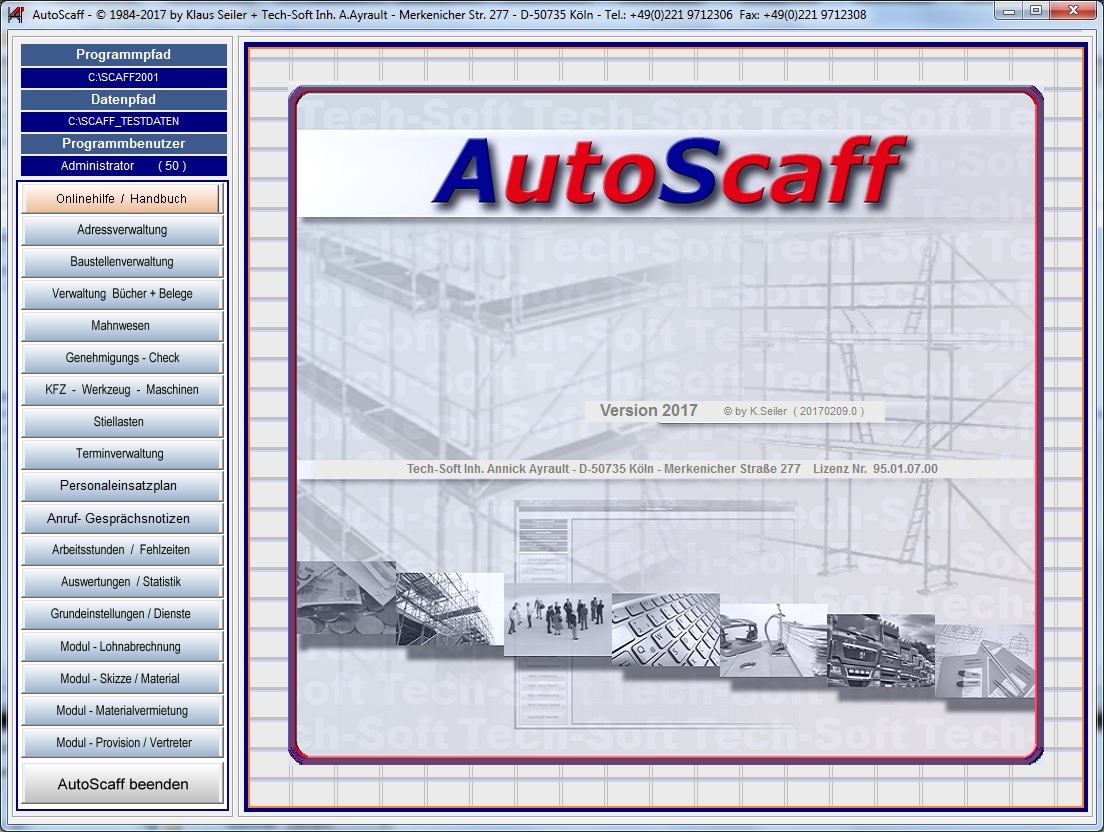Click Administrator ( 50 ) user field
The height and width of the screenshot is (832, 1104).
pos(123,165)
